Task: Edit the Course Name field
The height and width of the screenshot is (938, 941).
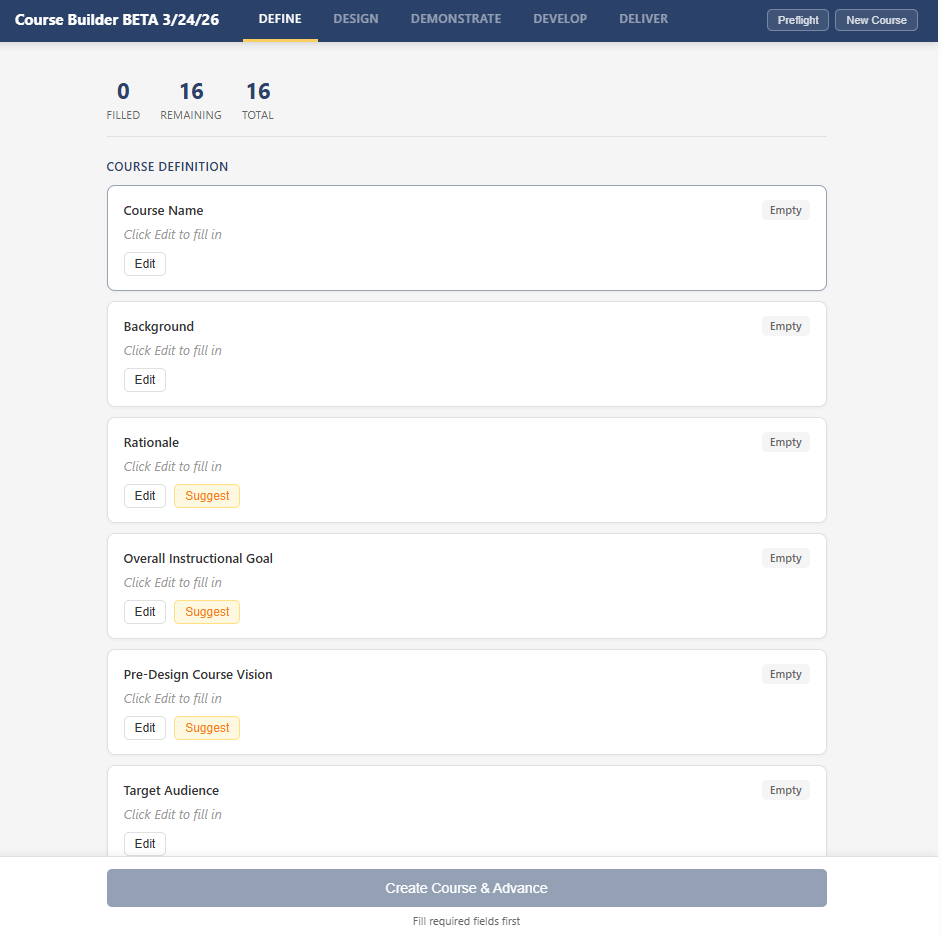Action: [x=145, y=264]
